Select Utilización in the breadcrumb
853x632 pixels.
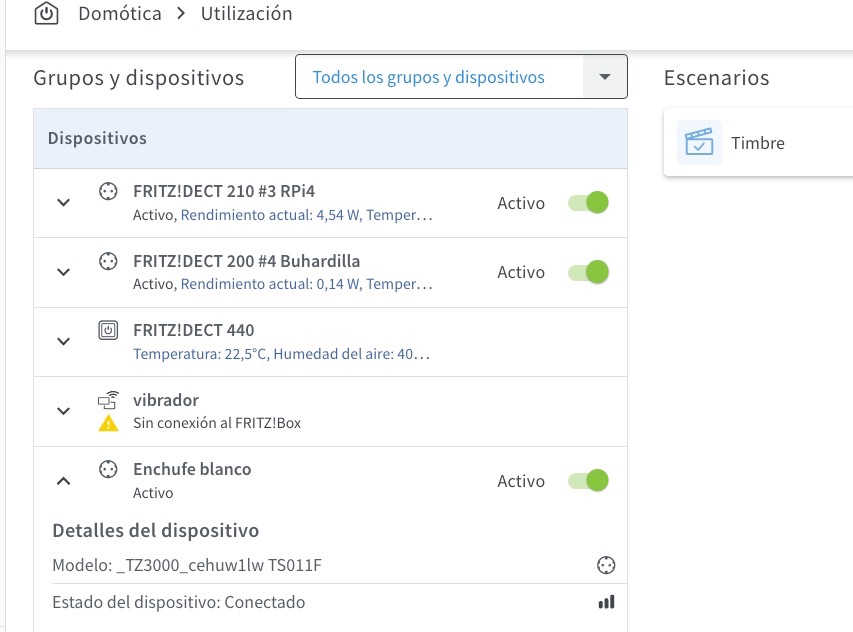pyautogui.click(x=246, y=14)
